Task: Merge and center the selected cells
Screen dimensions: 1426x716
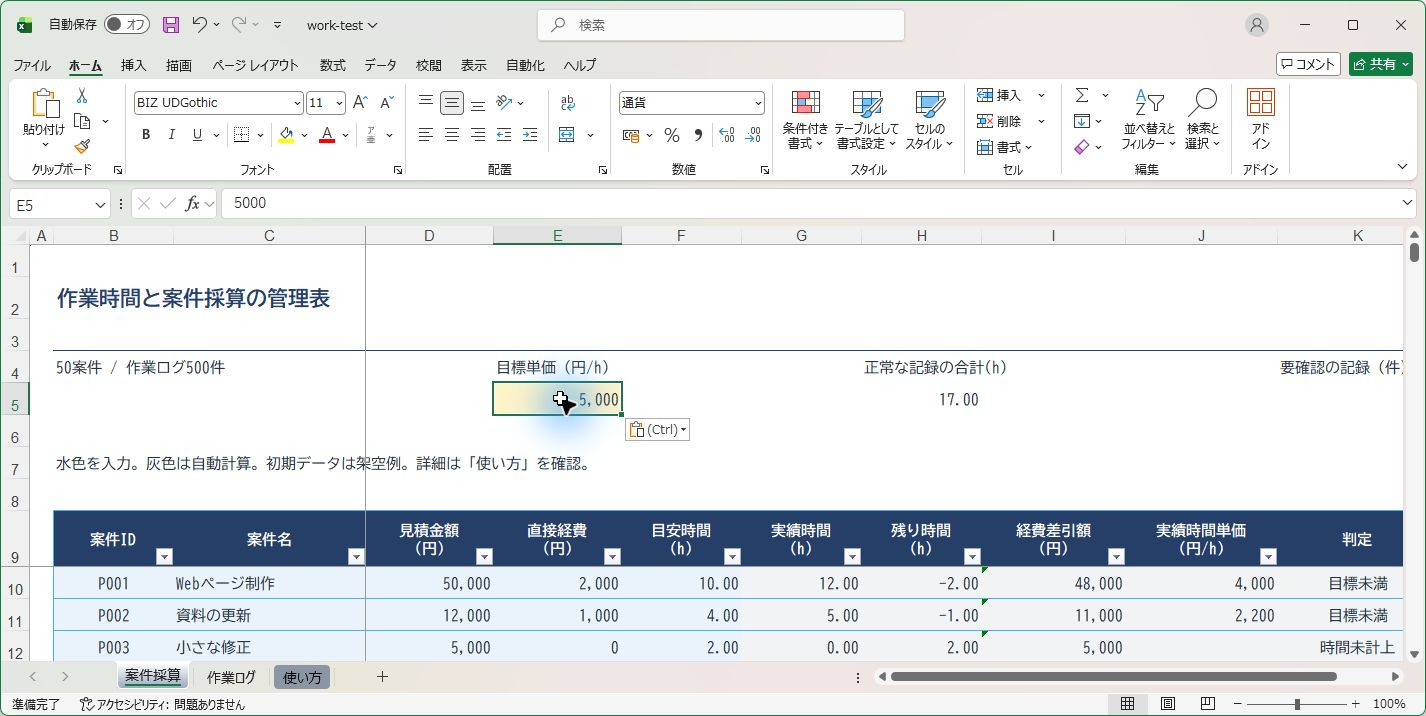Action: [x=567, y=135]
